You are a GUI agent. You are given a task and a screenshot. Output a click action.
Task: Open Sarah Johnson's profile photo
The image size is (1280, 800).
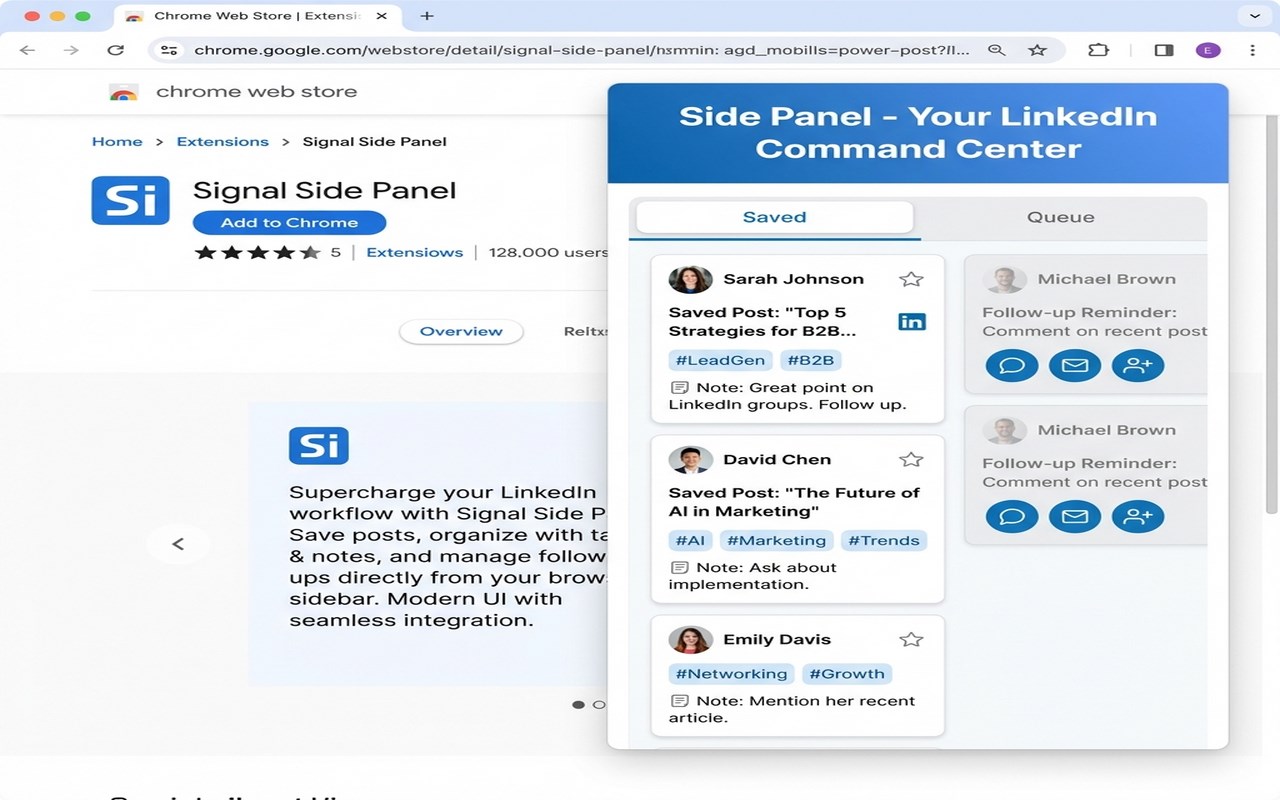(690, 279)
